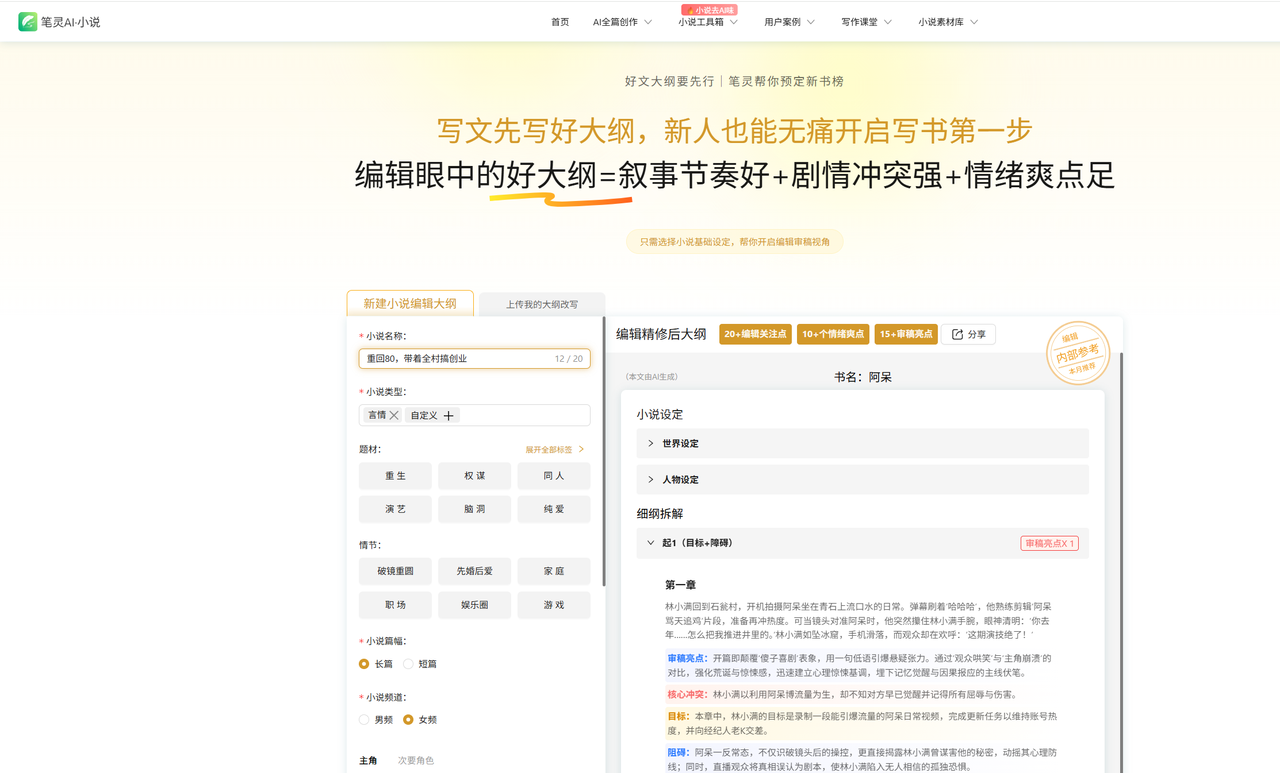The image size is (1280, 773).
Task: Open the 小说去AI味 badge
Action: pyautogui.click(x=710, y=10)
